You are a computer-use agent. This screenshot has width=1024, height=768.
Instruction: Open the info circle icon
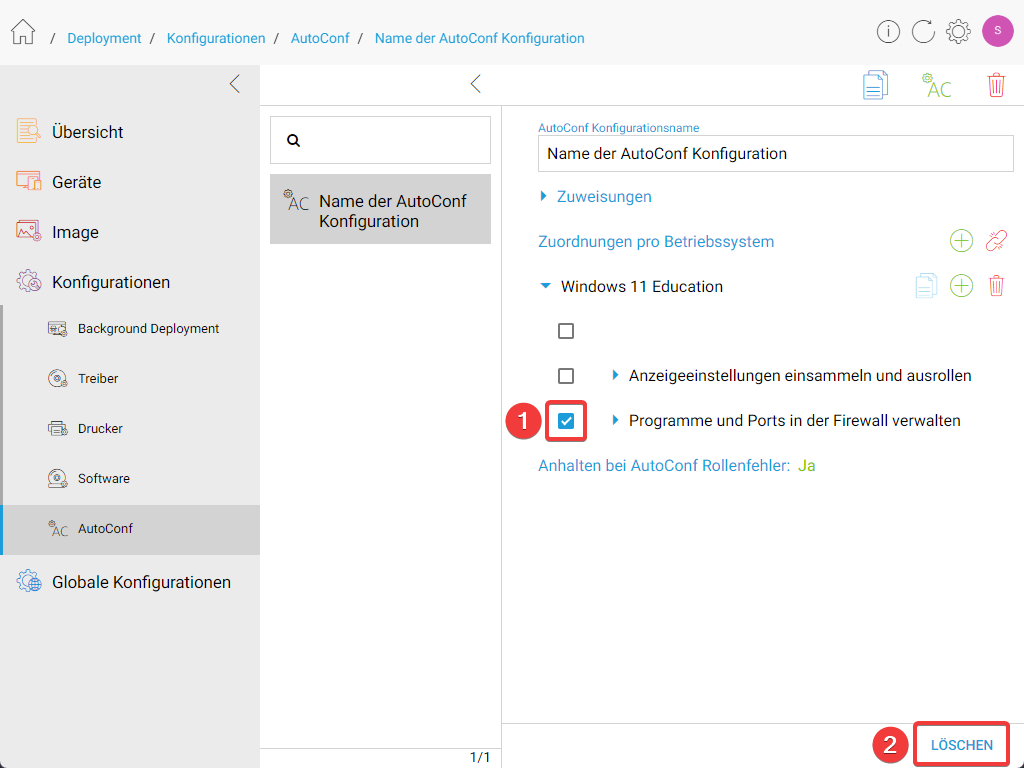888,31
